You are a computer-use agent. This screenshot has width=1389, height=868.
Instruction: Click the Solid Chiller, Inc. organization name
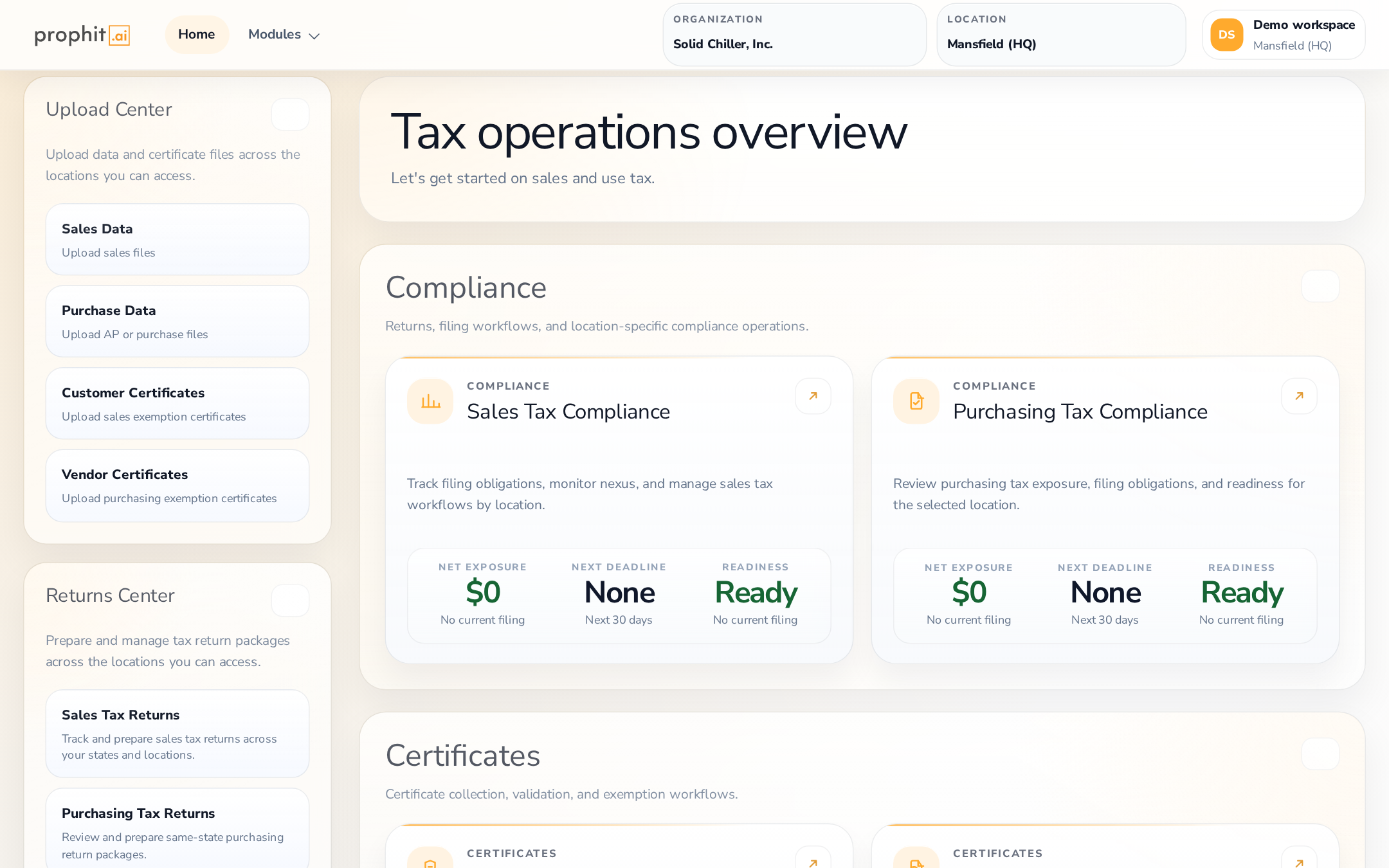(x=723, y=44)
